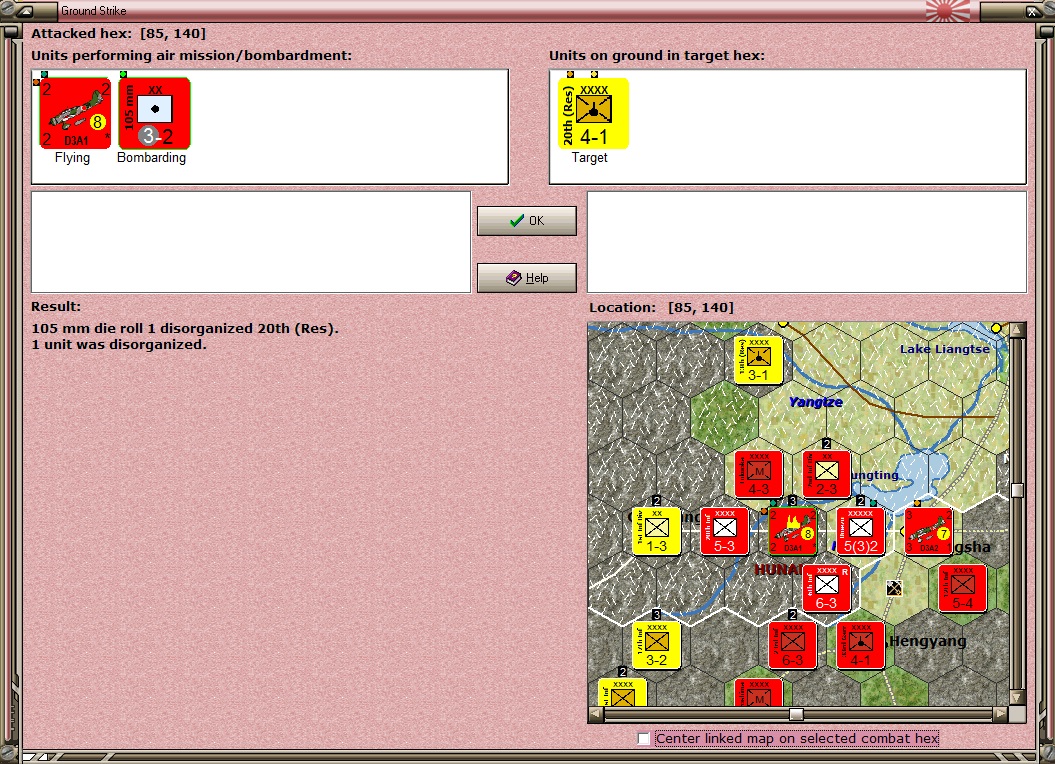The height and width of the screenshot is (764, 1055).
Task: Click the red 6-3 unit marked R
Action: click(826, 588)
